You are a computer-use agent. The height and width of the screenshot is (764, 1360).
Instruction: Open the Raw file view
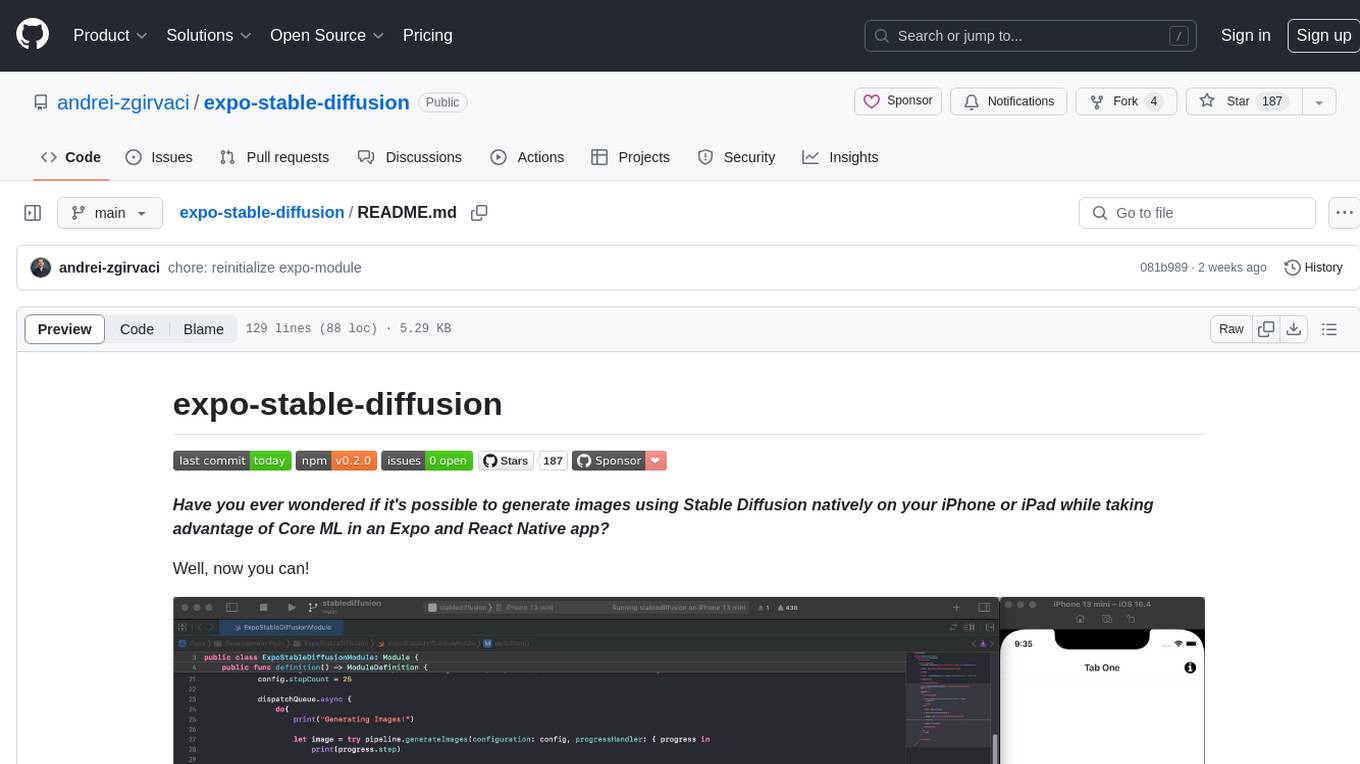click(1231, 329)
